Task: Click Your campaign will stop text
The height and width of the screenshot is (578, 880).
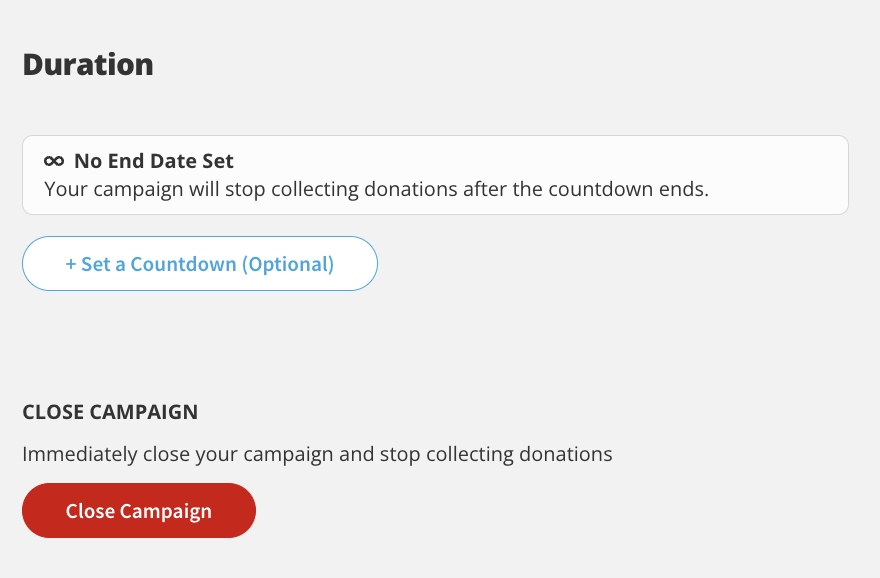Action: (x=150, y=189)
